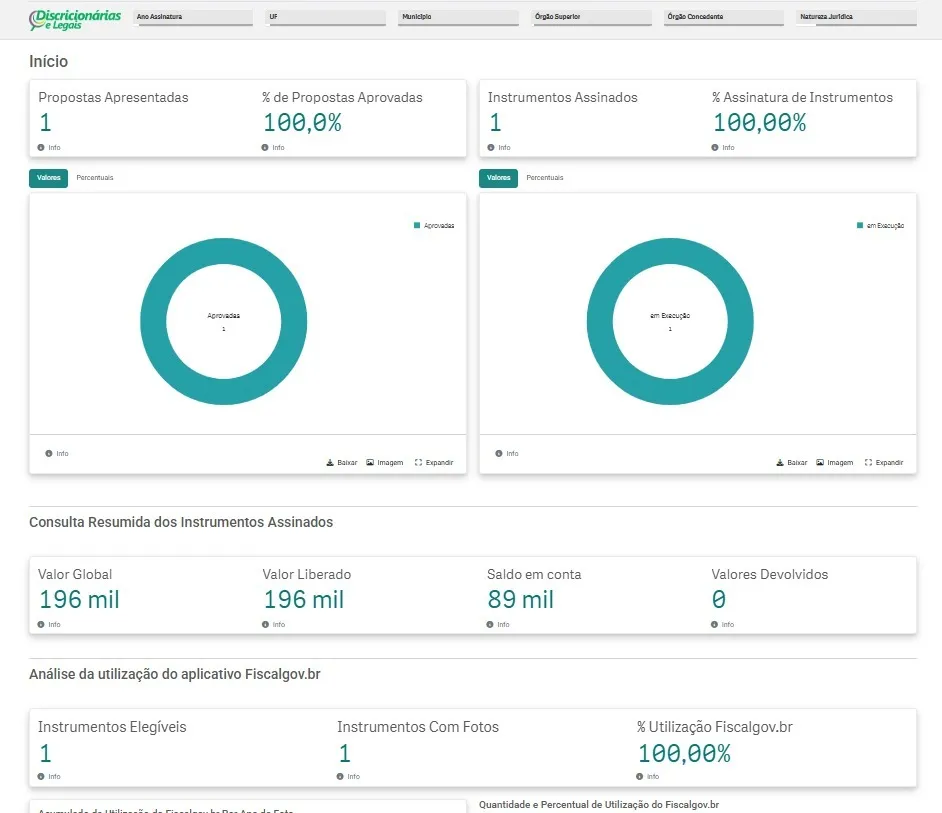Open the Ano Assinatura filter
The height and width of the screenshot is (813, 942).
(193, 17)
